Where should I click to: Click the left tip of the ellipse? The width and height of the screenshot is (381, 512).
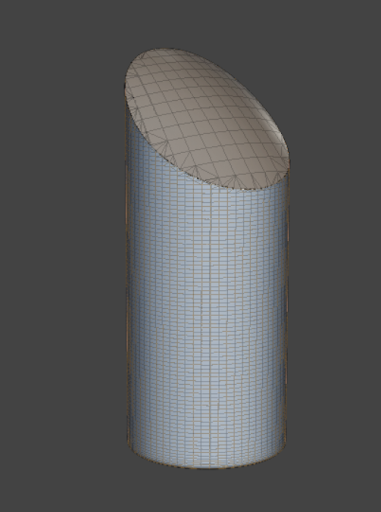pos(126,85)
